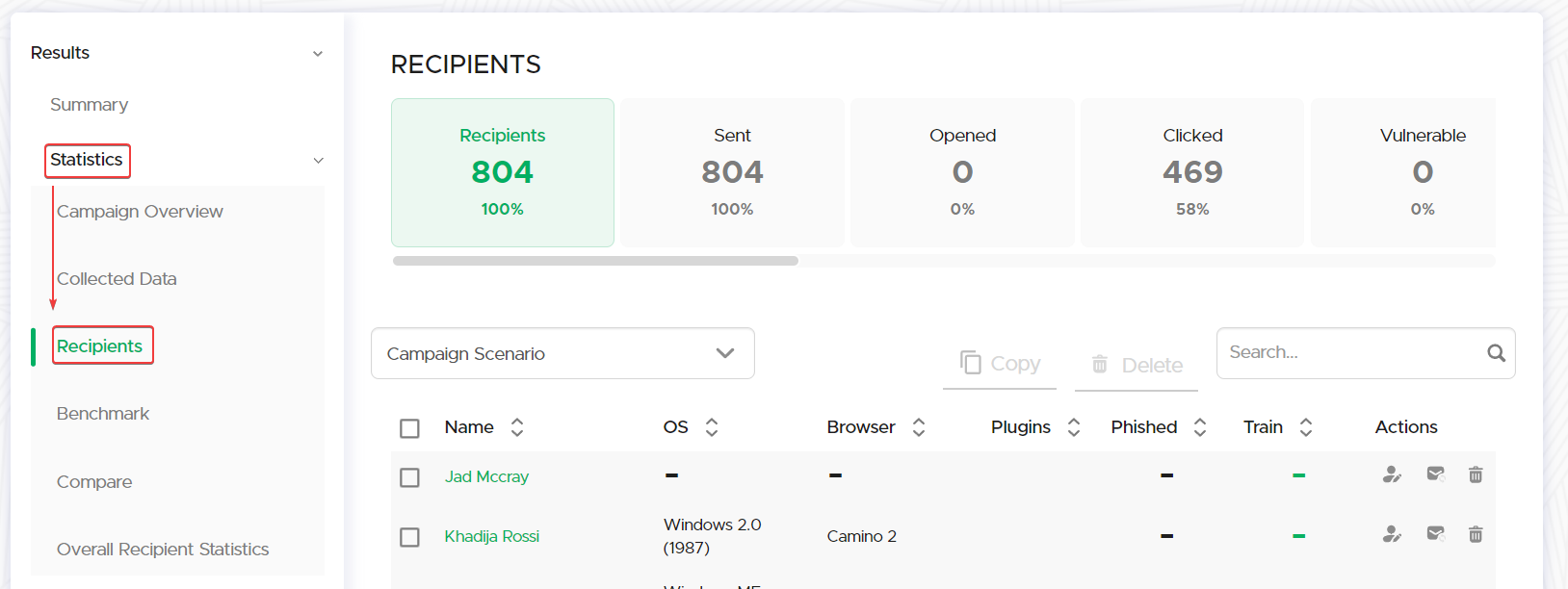1568x589 pixels.
Task: Edit recipient Jad Mccray with user-pencil icon
Action: coord(1392,474)
